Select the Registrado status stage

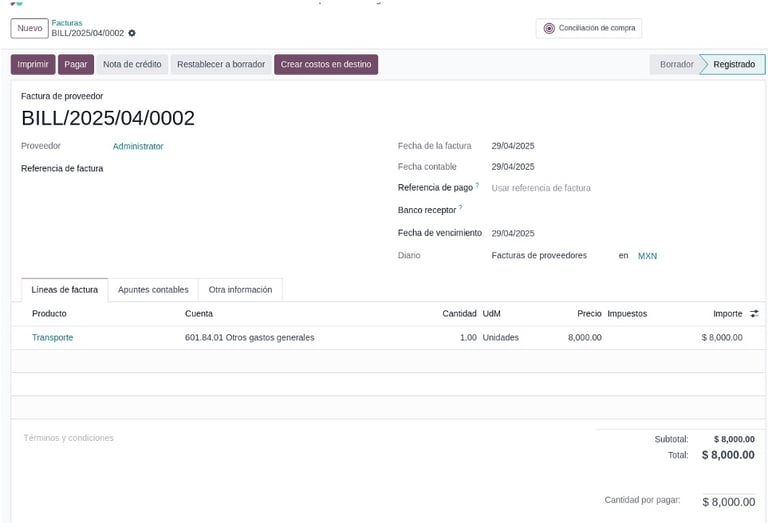(733, 65)
